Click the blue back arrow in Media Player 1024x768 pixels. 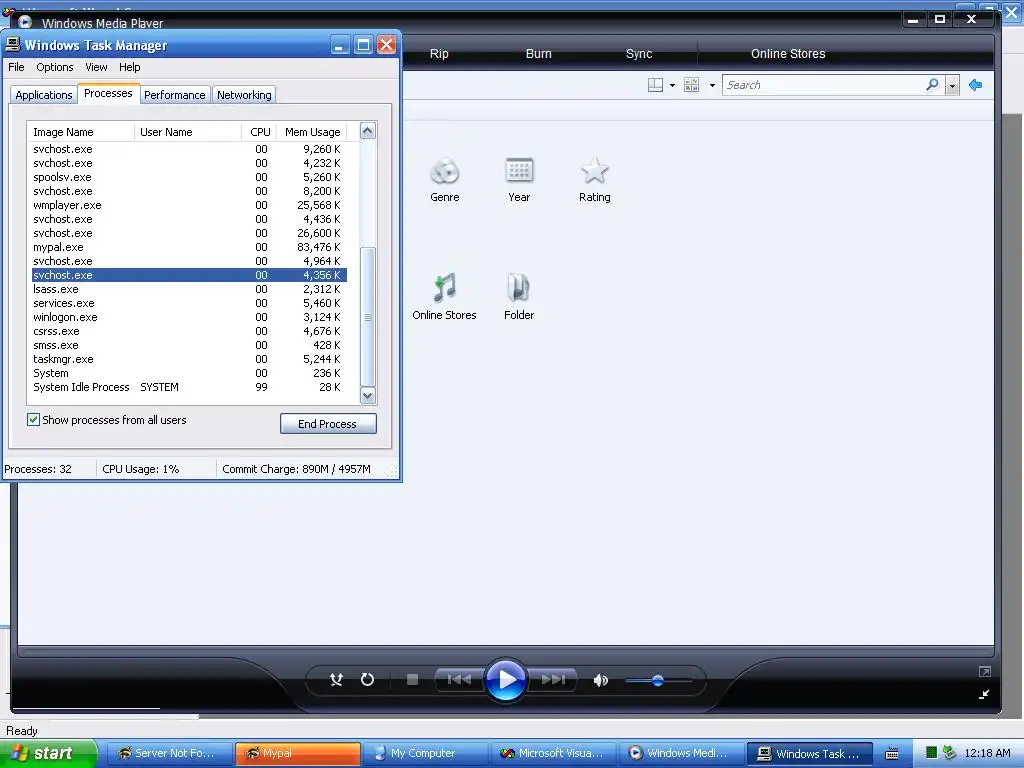pyautogui.click(x=976, y=85)
